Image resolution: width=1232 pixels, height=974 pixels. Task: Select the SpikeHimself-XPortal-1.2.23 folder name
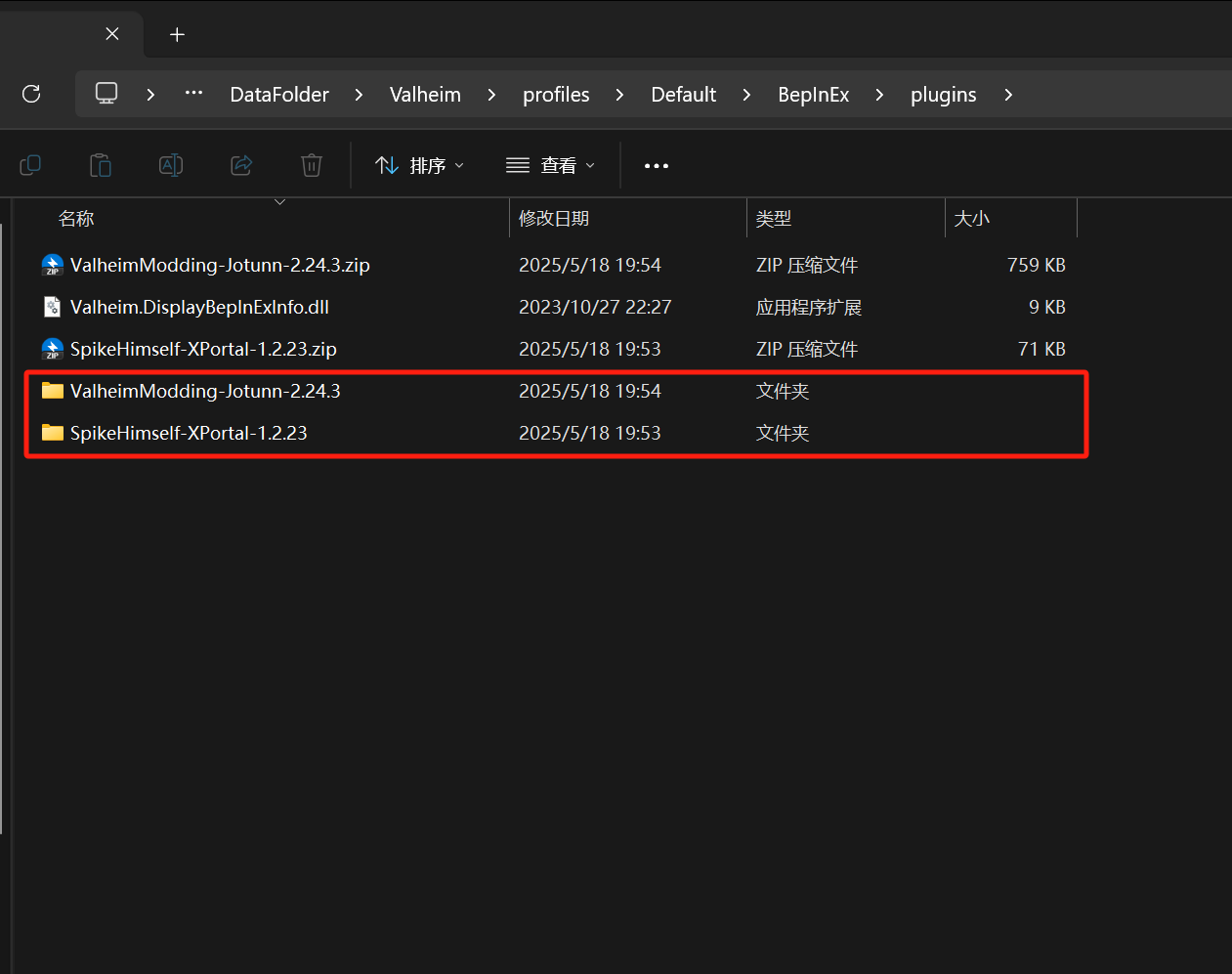click(x=189, y=433)
